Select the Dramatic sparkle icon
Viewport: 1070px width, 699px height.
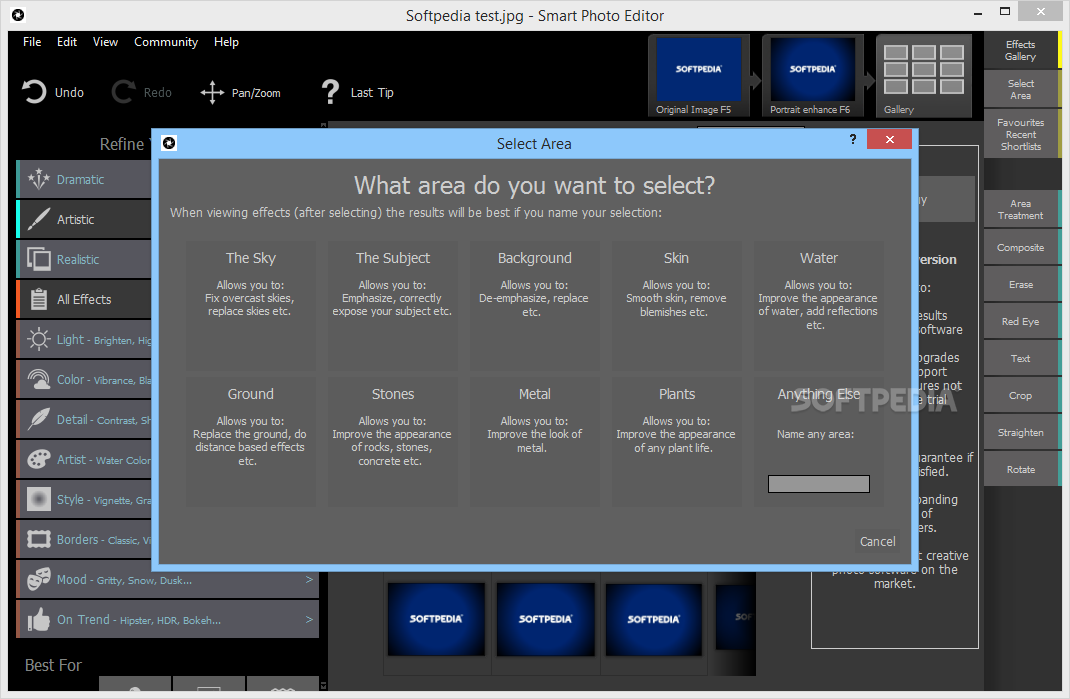[39, 179]
